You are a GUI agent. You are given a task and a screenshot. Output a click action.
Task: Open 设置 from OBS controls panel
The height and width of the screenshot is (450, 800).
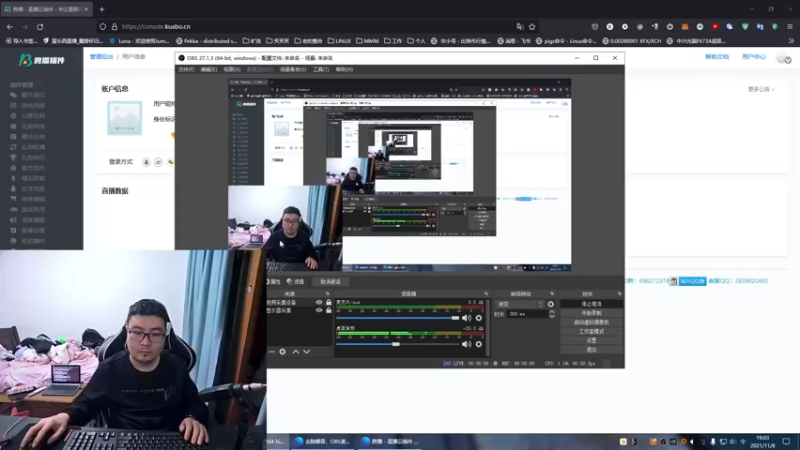tap(591, 340)
